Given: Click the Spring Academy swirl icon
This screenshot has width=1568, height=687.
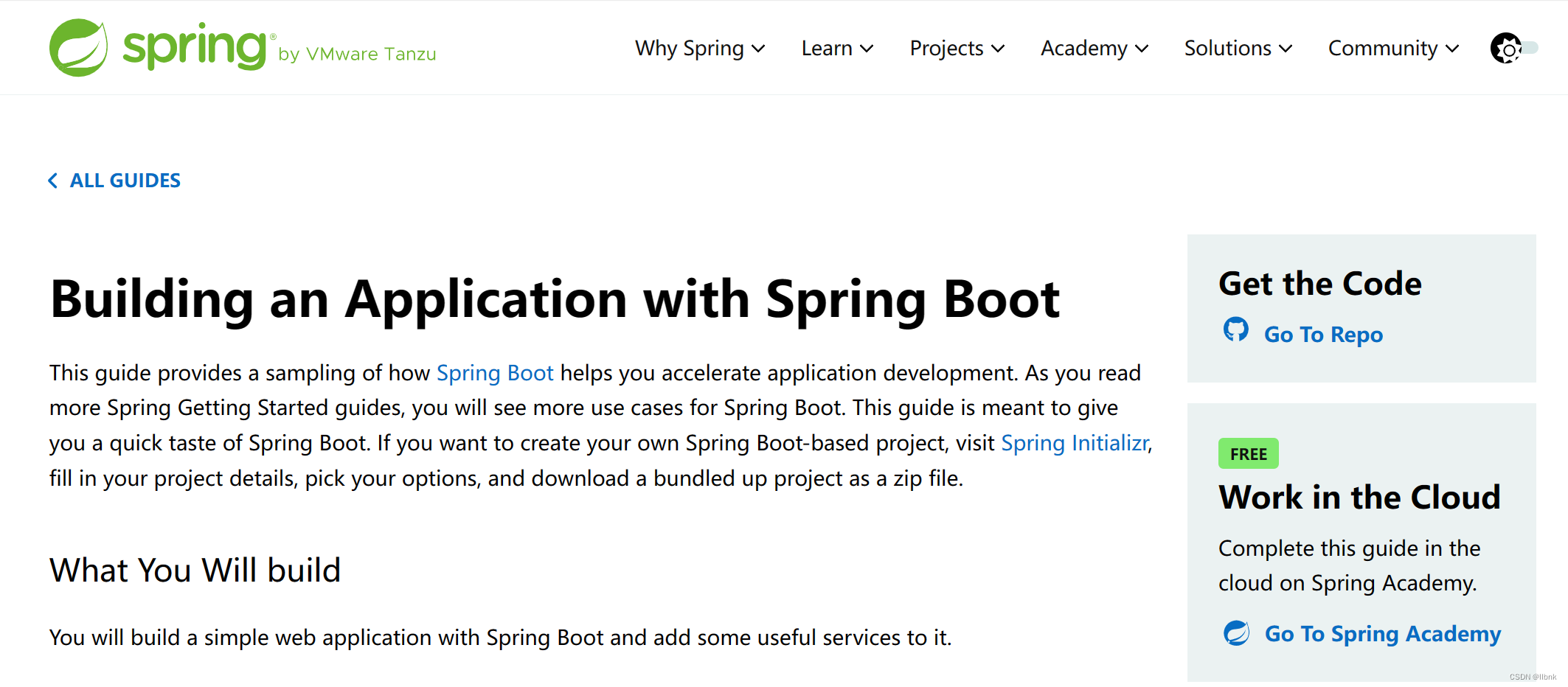Looking at the screenshot, I should click(1237, 632).
